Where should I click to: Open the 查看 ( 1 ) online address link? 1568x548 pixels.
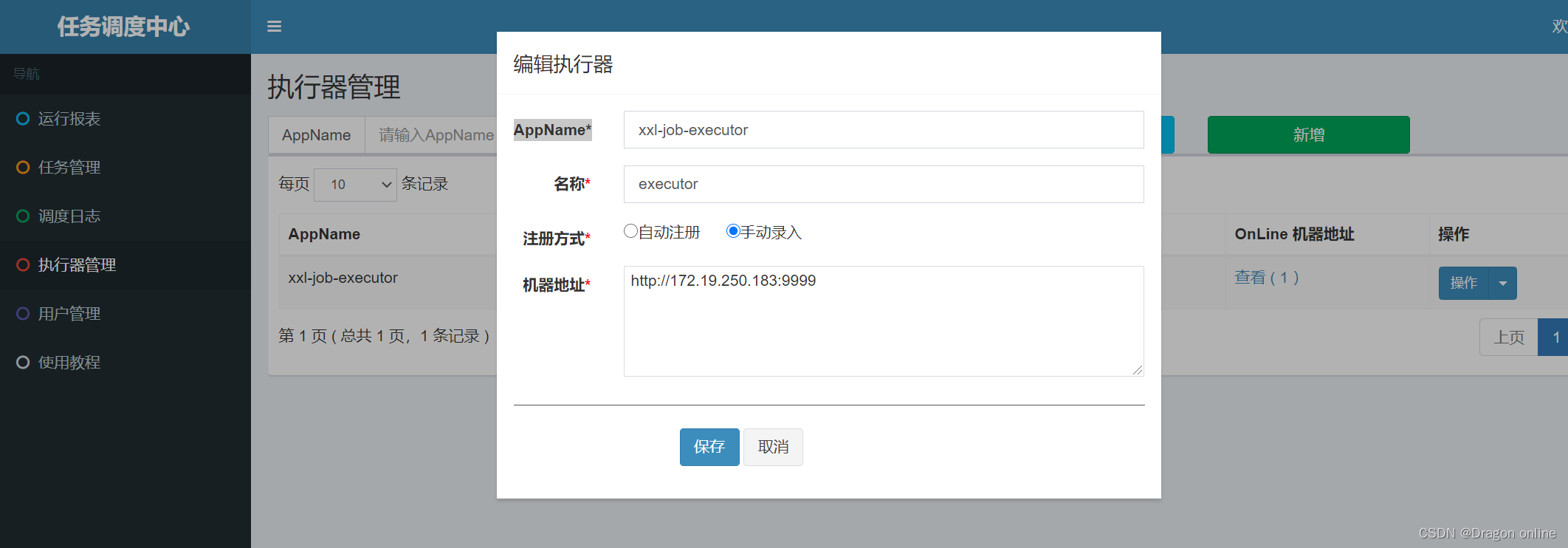[1267, 278]
